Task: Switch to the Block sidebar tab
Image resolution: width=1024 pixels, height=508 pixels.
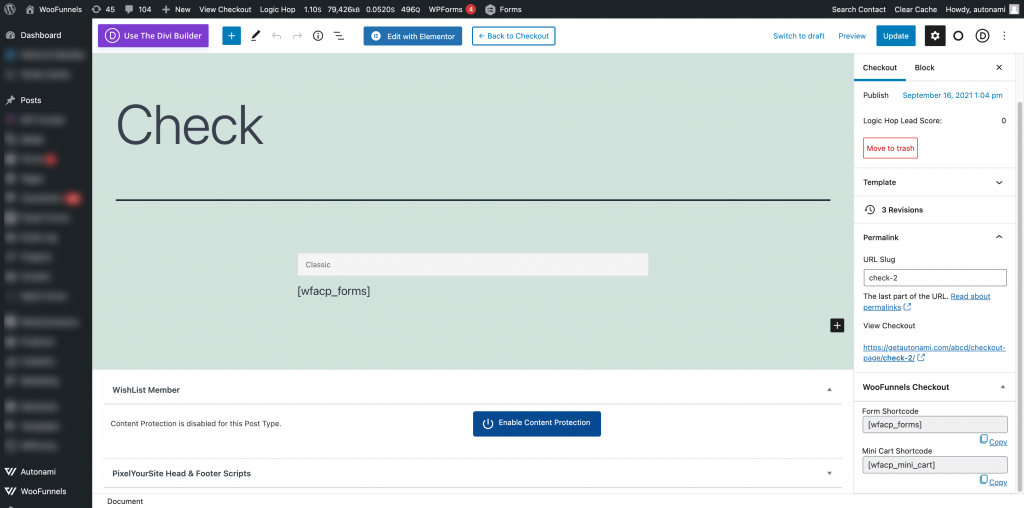Action: tap(924, 68)
